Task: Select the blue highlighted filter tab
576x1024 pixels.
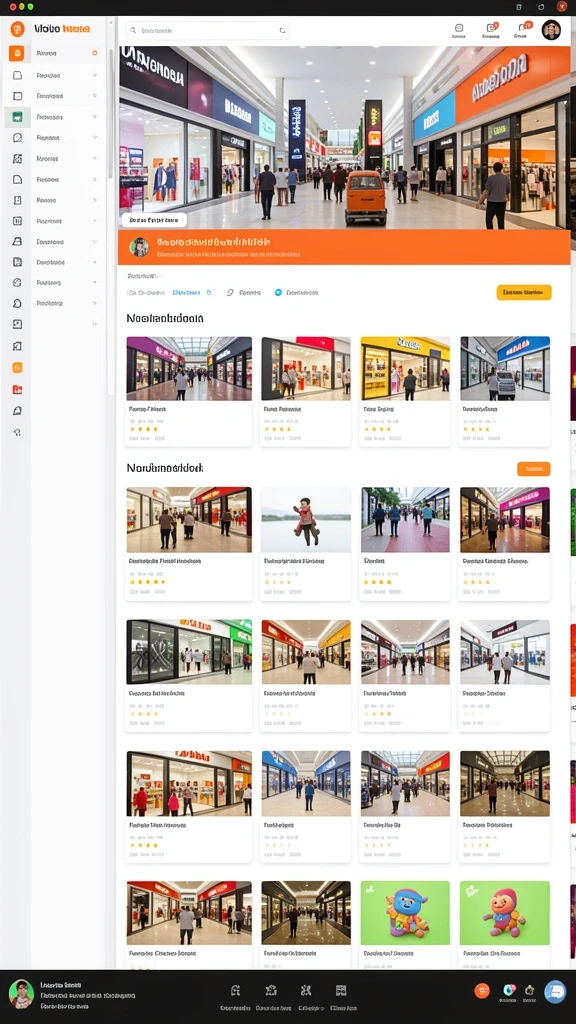Action: (192, 293)
